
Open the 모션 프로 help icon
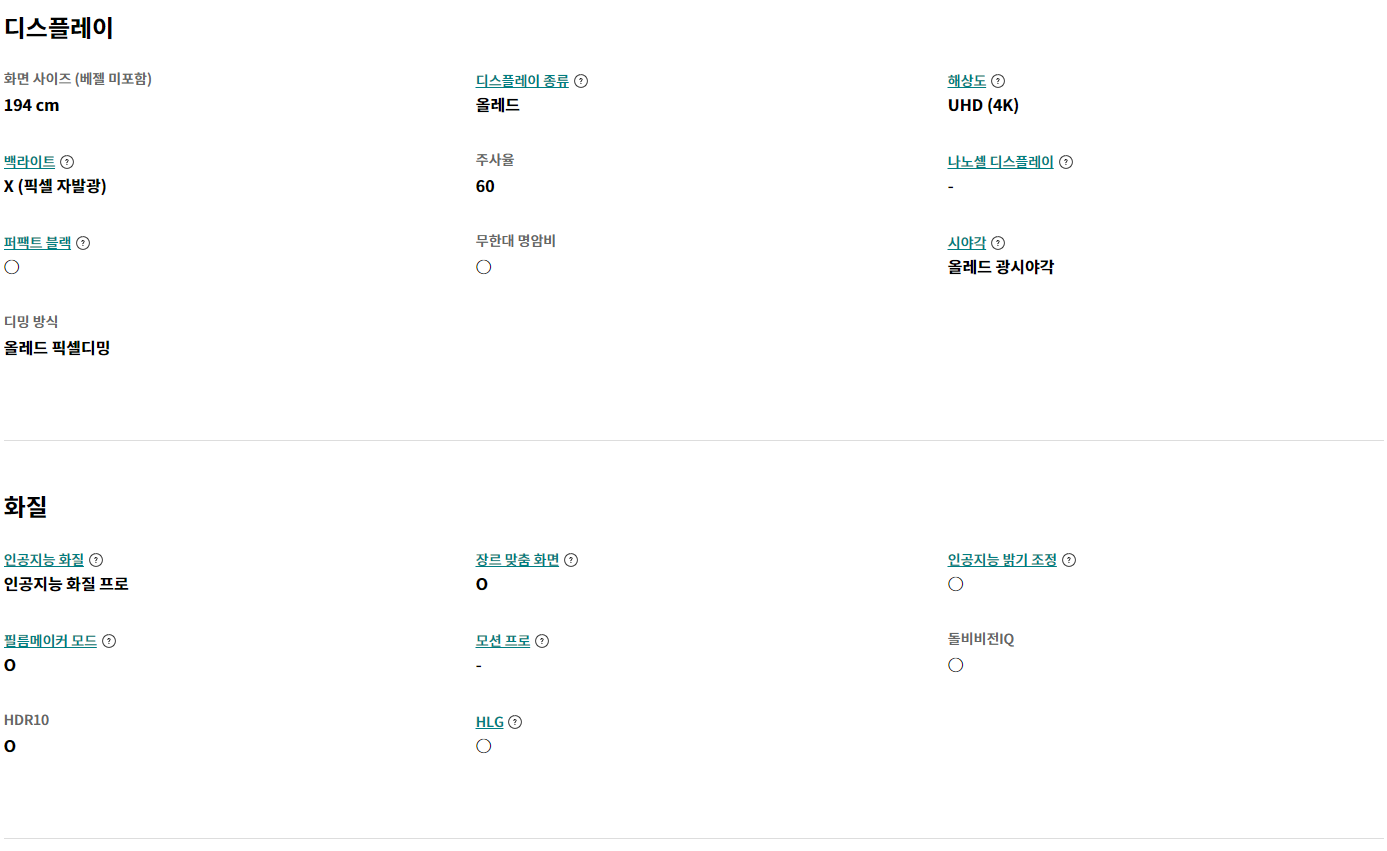coord(542,641)
